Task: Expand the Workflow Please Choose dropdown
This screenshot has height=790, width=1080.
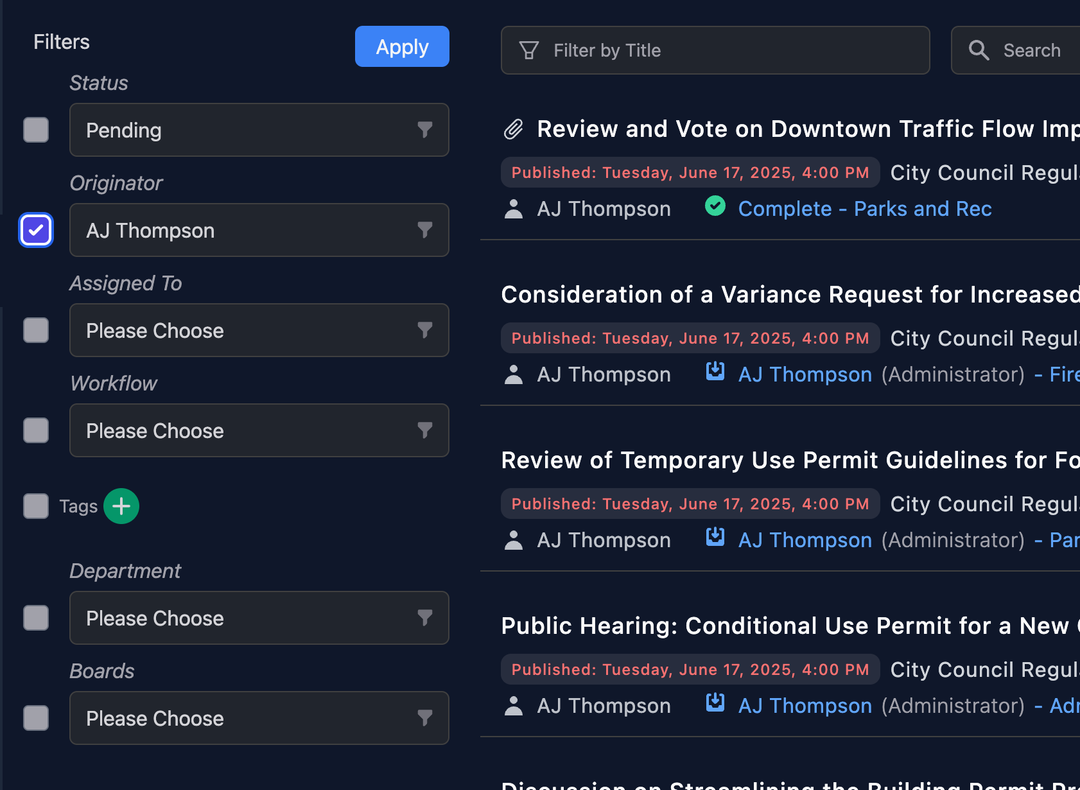Action: pyautogui.click(x=259, y=431)
